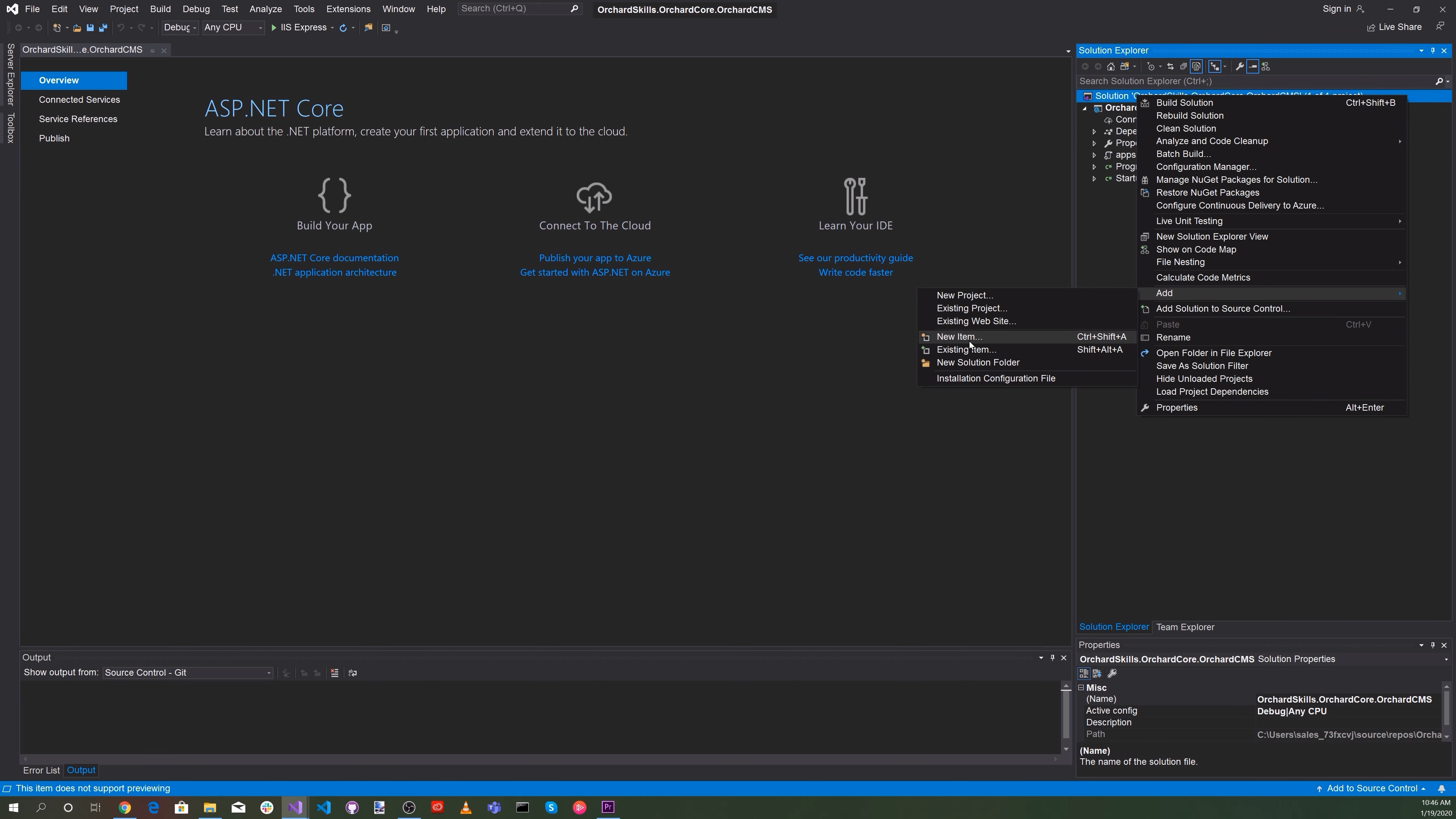The width and height of the screenshot is (1456, 819).
Task: Open See our productivity guide link
Action: click(855, 258)
